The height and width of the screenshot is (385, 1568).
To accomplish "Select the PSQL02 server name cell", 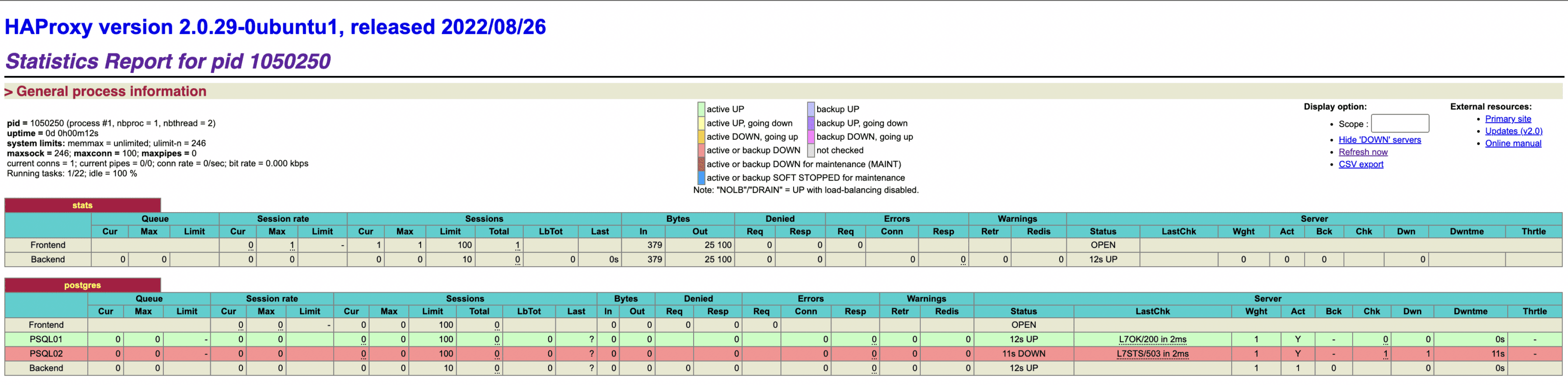I will 46,353.
